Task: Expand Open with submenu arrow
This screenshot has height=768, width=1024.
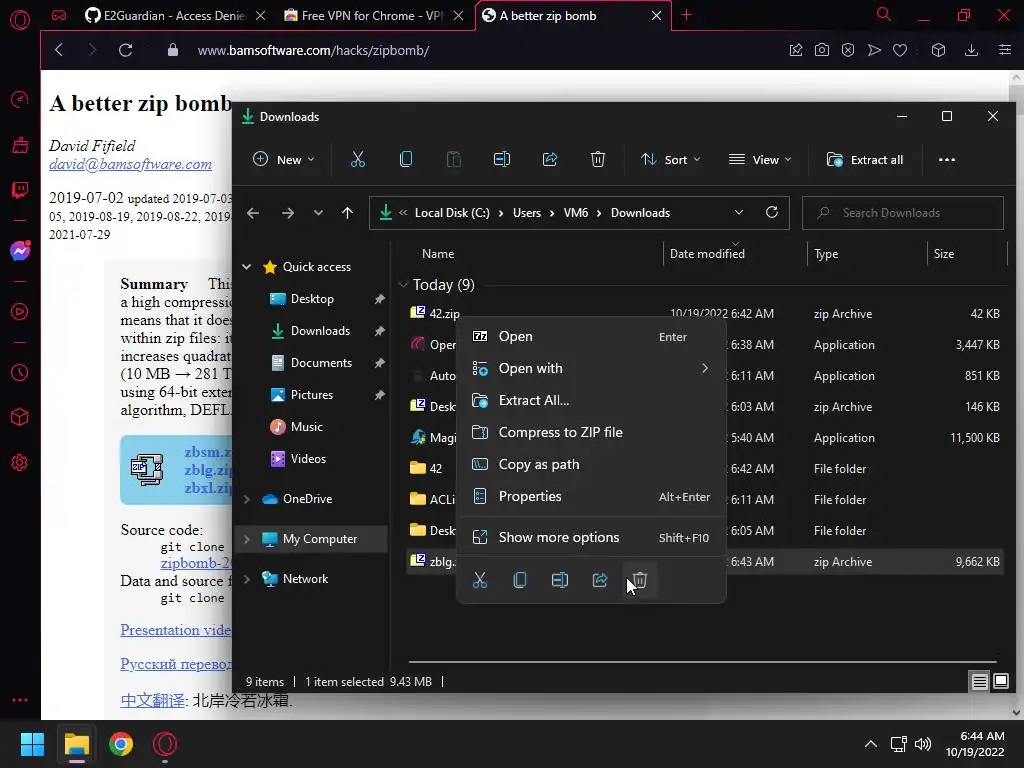Action: 705,368
